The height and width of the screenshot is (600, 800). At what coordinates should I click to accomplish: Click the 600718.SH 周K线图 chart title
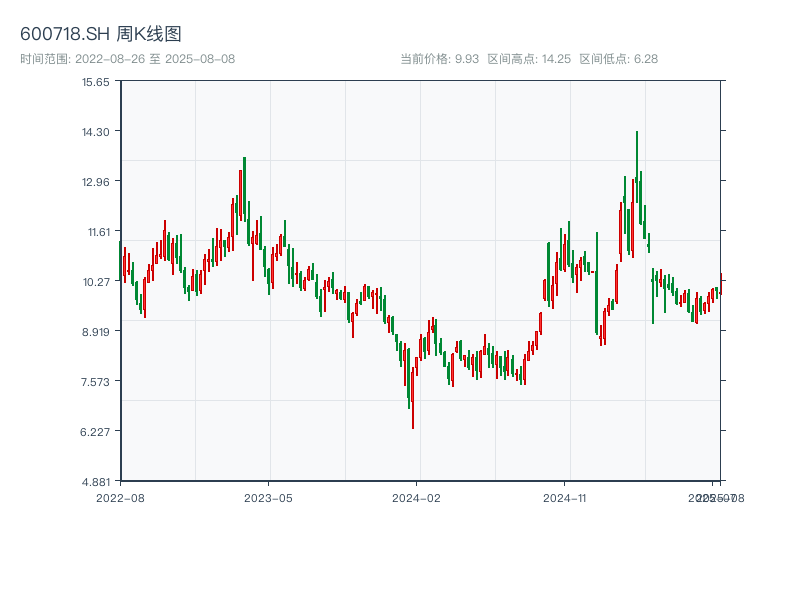(101, 35)
